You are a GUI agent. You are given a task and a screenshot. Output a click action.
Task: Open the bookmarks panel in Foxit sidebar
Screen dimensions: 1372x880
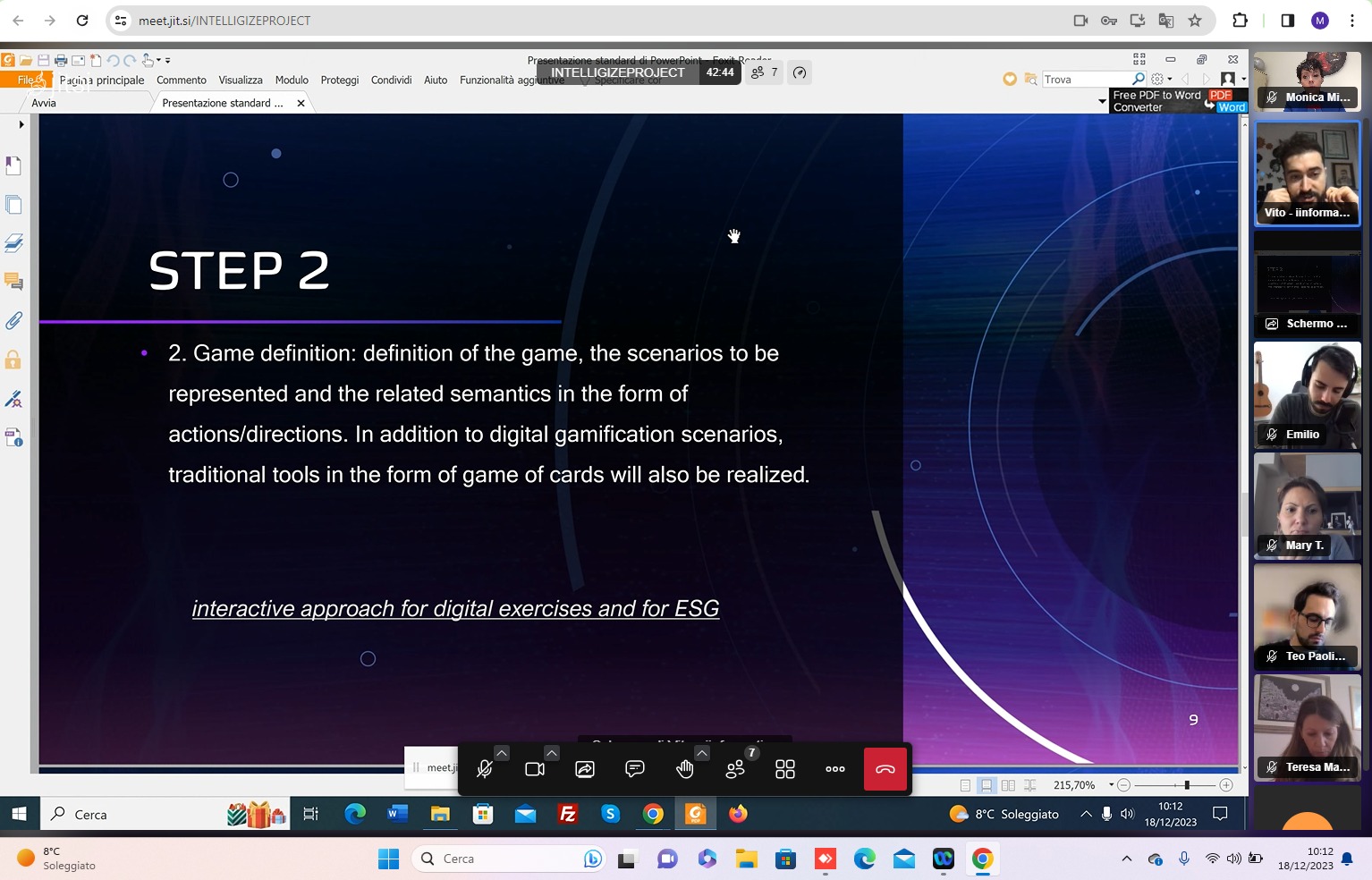coord(13,165)
